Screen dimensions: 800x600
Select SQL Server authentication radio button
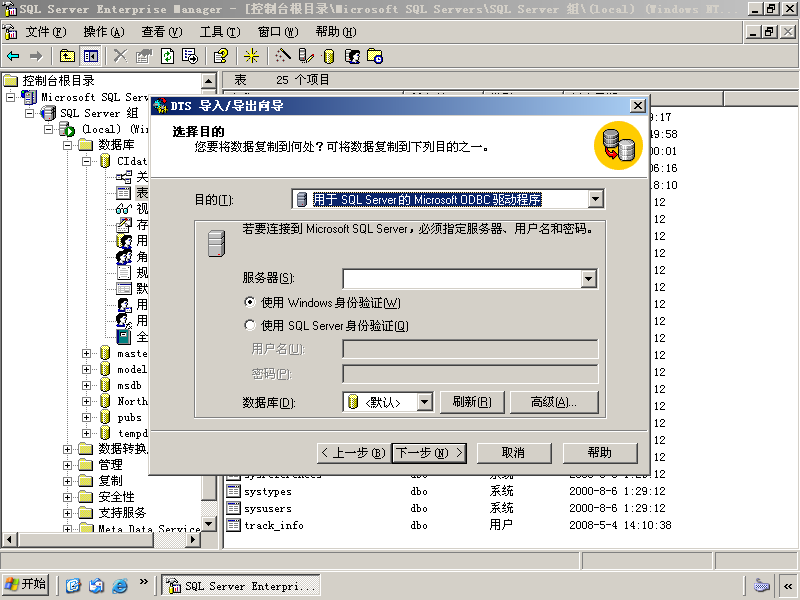[x=249, y=325]
